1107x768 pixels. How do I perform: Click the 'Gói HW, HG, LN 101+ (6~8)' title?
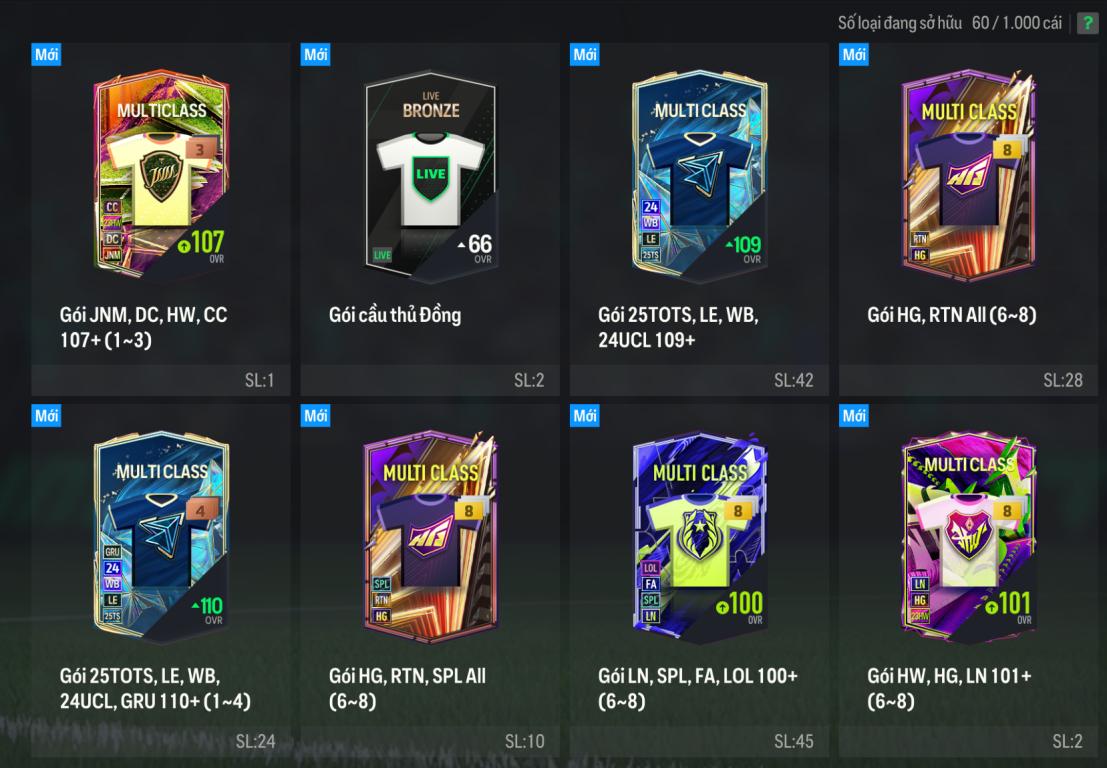click(x=949, y=688)
